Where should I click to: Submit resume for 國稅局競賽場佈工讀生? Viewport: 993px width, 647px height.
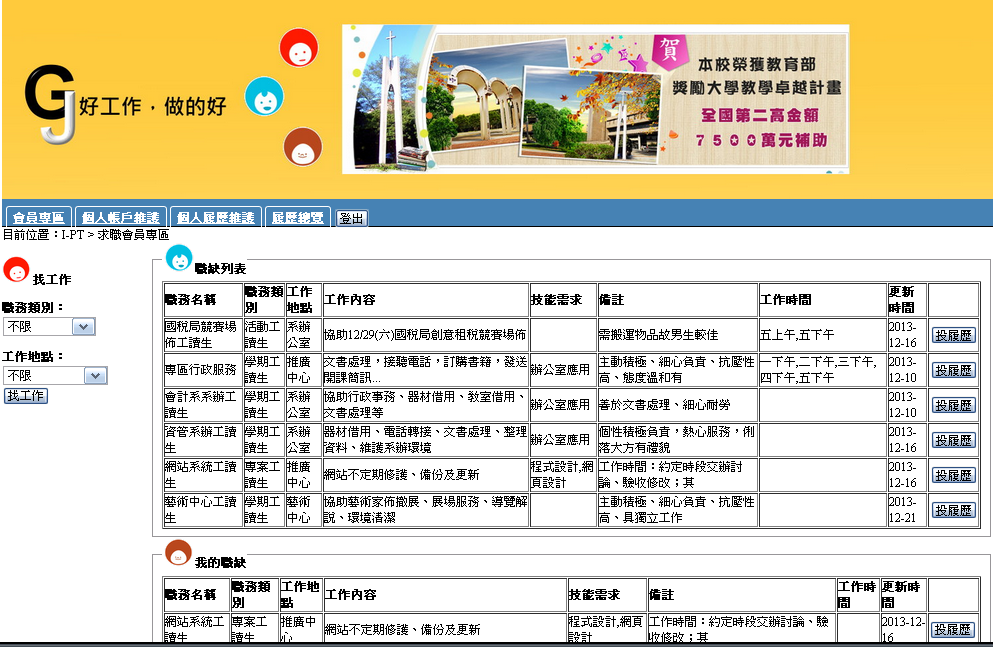[x=953, y=335]
